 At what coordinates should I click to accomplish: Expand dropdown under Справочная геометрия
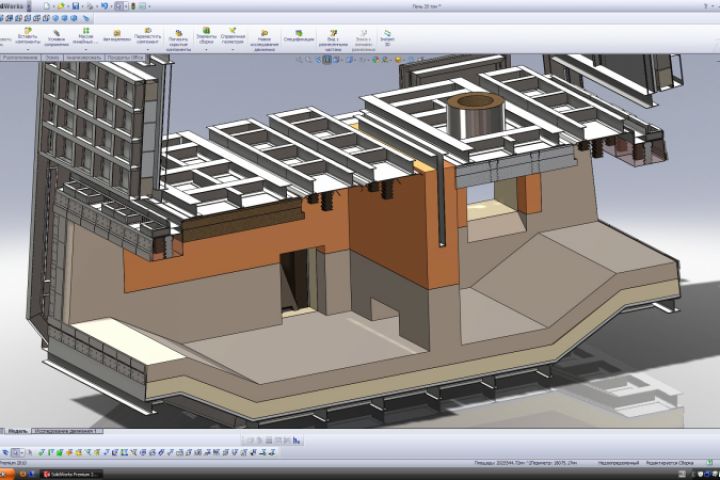coord(233,49)
